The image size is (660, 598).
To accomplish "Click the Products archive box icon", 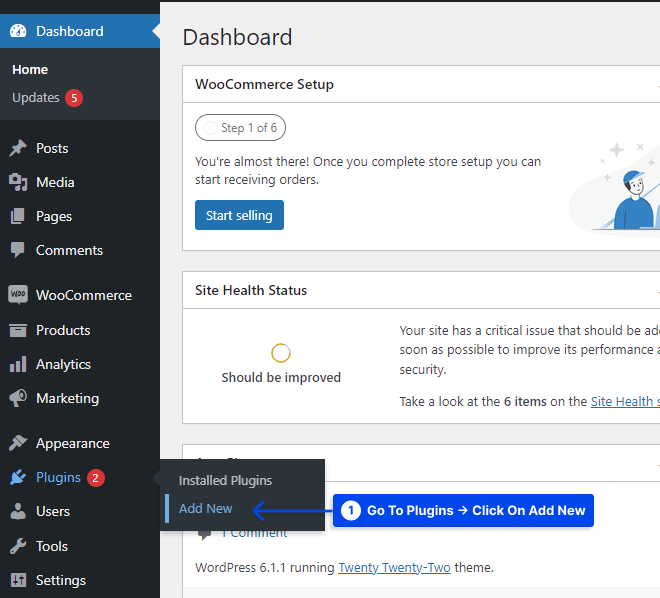I will coord(18,330).
